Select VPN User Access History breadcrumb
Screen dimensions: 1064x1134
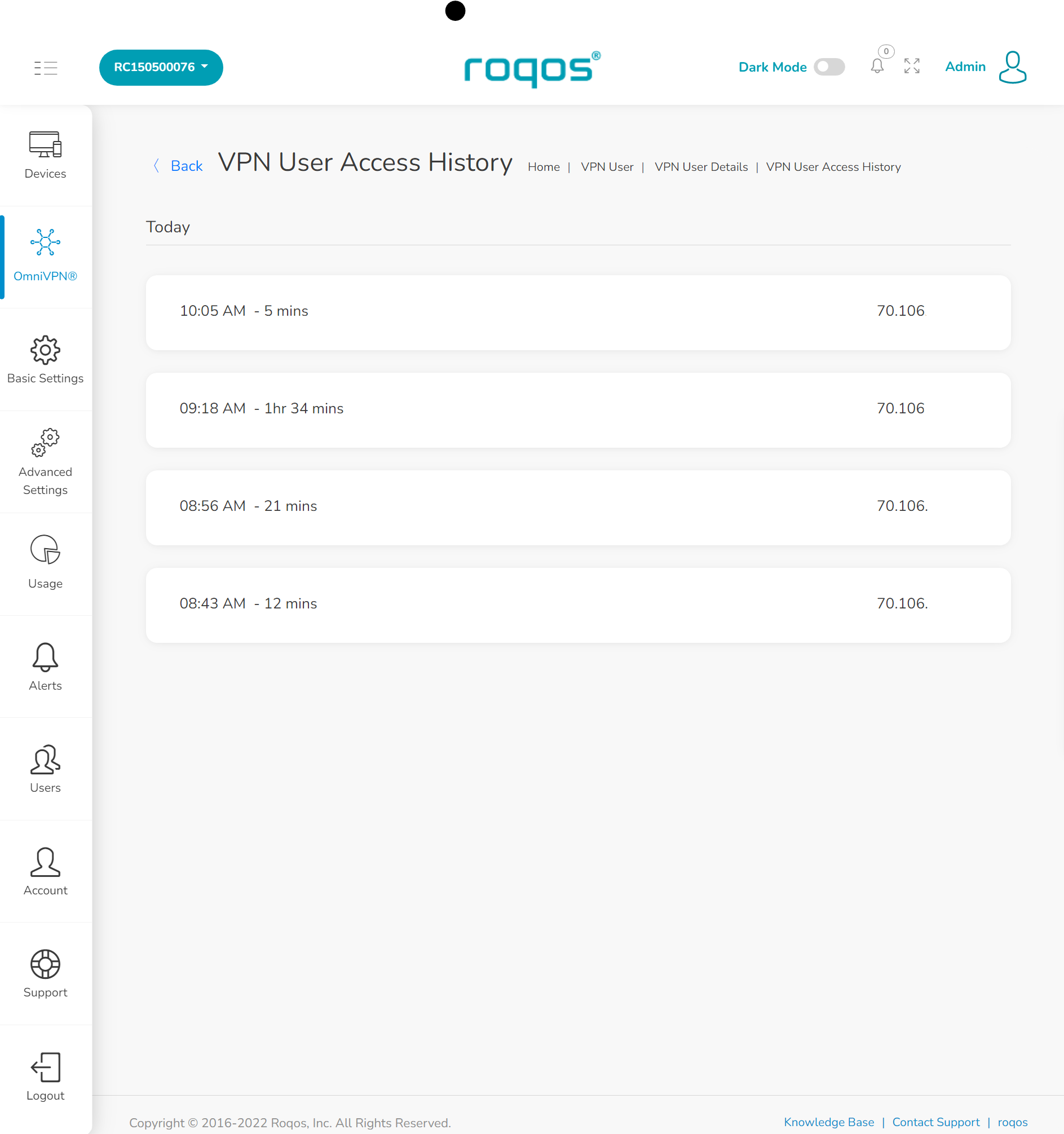tap(833, 166)
